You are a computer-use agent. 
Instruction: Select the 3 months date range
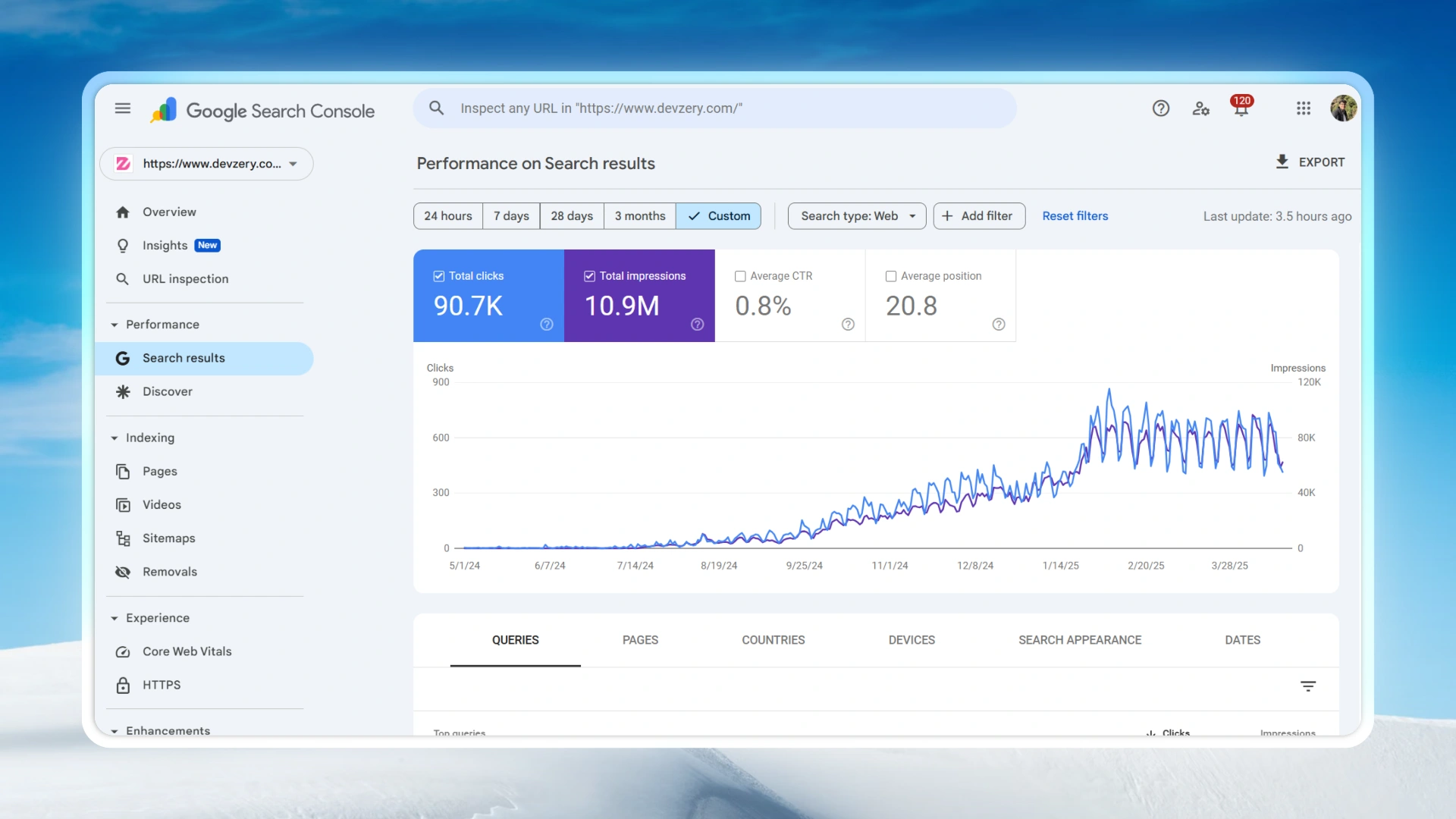click(640, 216)
